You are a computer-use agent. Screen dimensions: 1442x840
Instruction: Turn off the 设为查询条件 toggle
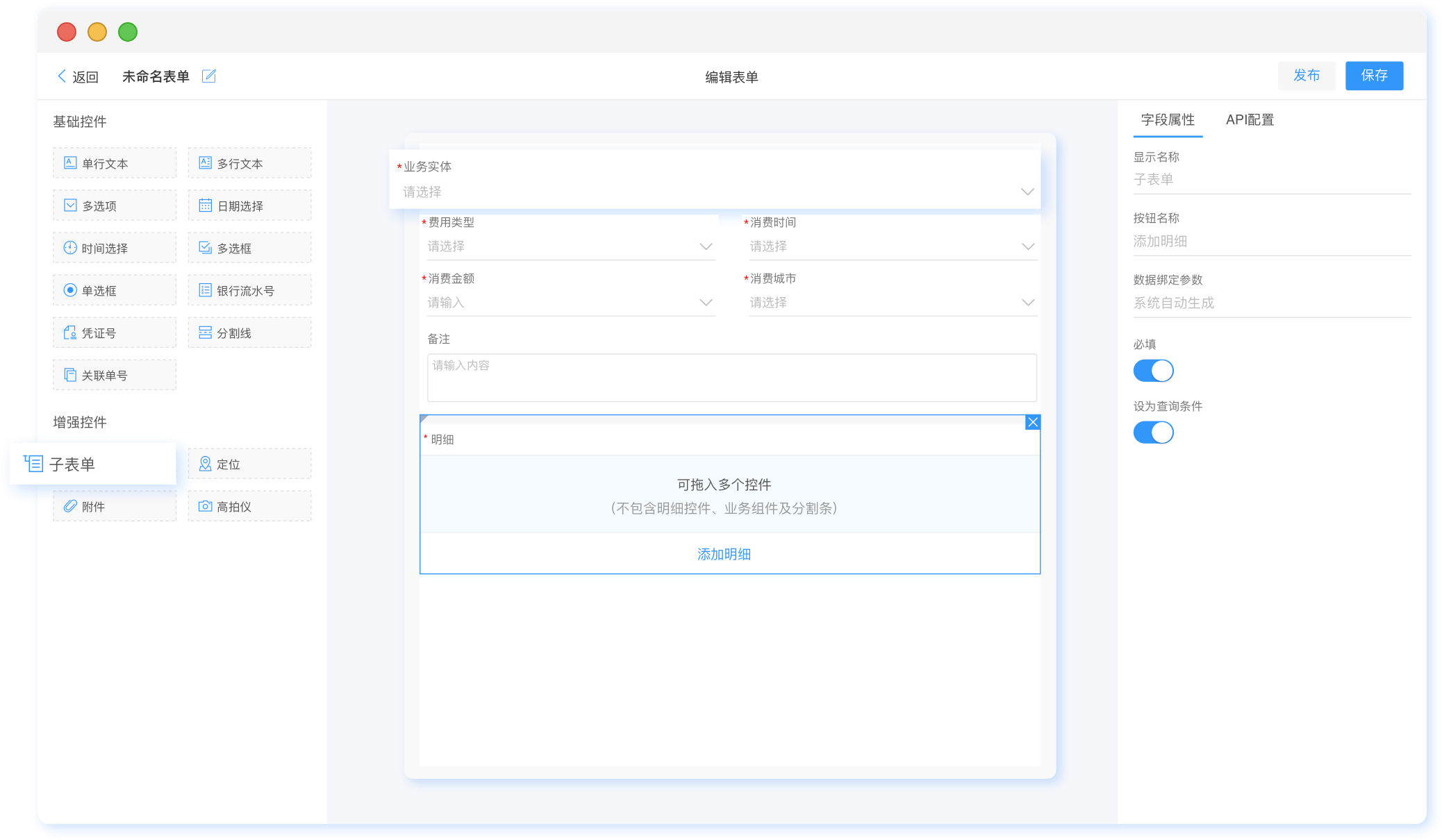click(1152, 432)
